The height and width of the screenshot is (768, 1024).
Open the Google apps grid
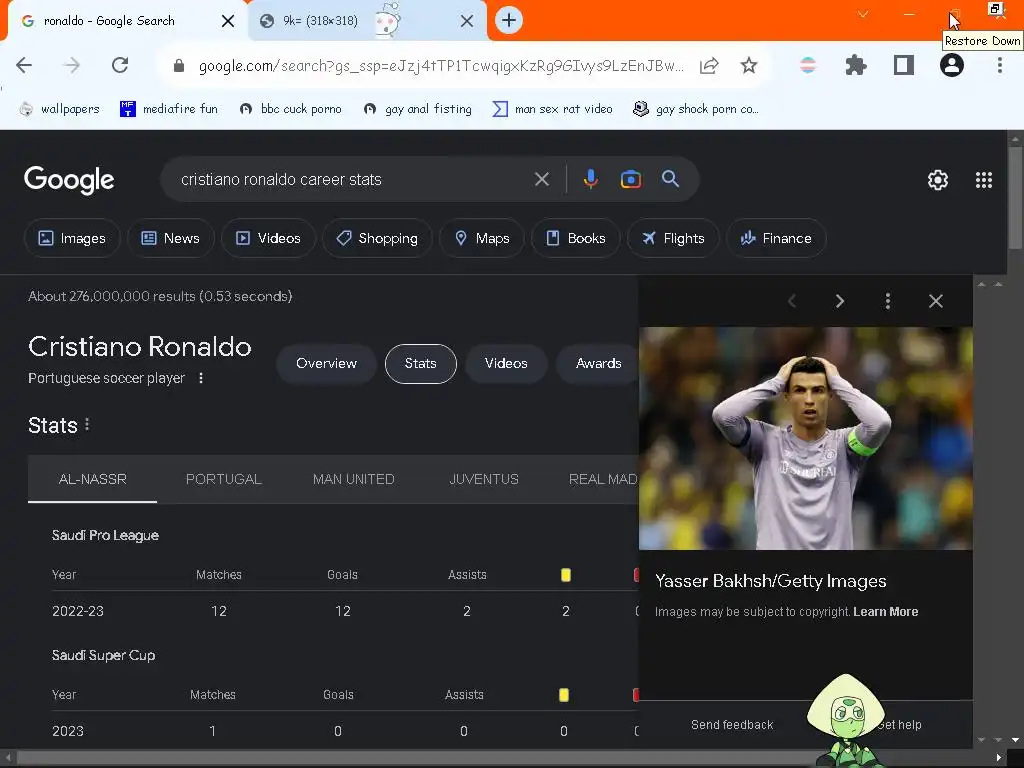[x=984, y=180]
